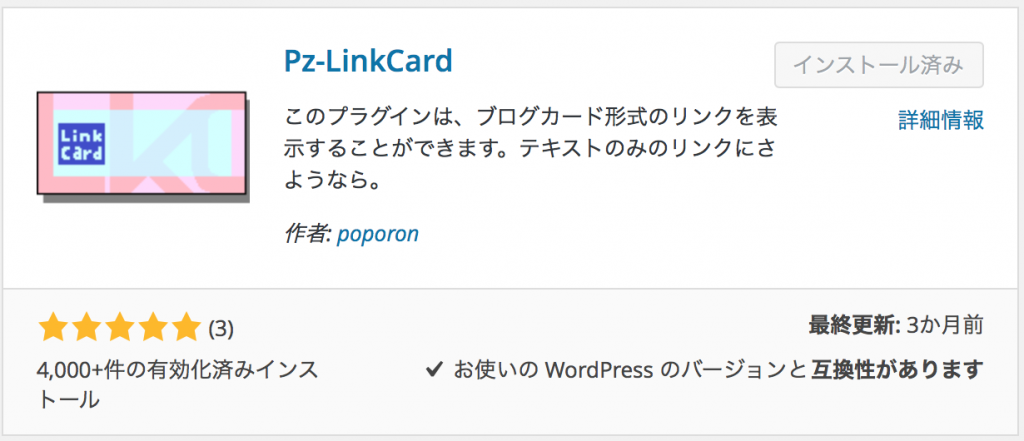1024x441 pixels.
Task: Click the fifth rating star
Action: point(185,327)
